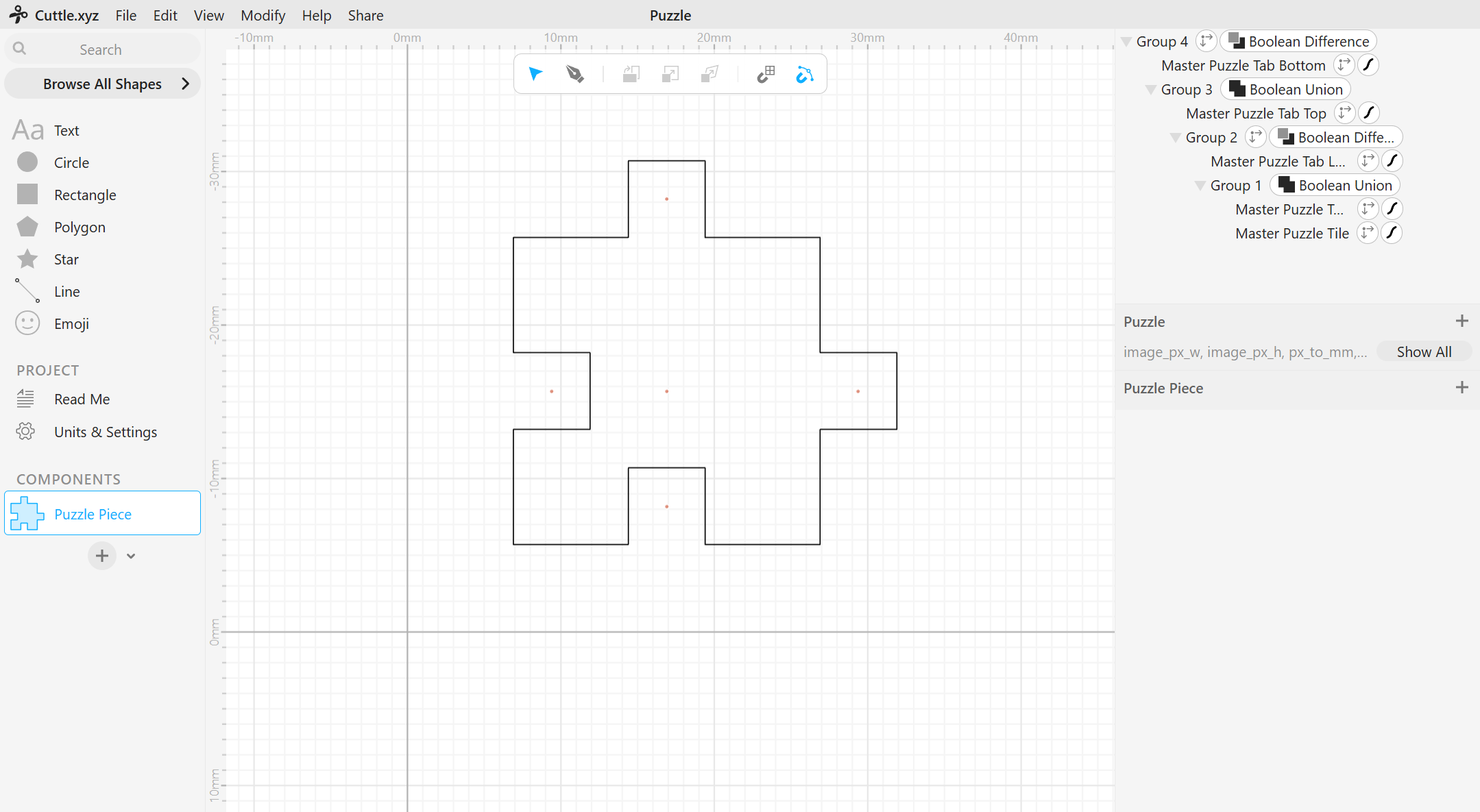This screenshot has height=812, width=1480.
Task: Click Master Puzzle Tab Top transform icon
Action: (x=1344, y=113)
